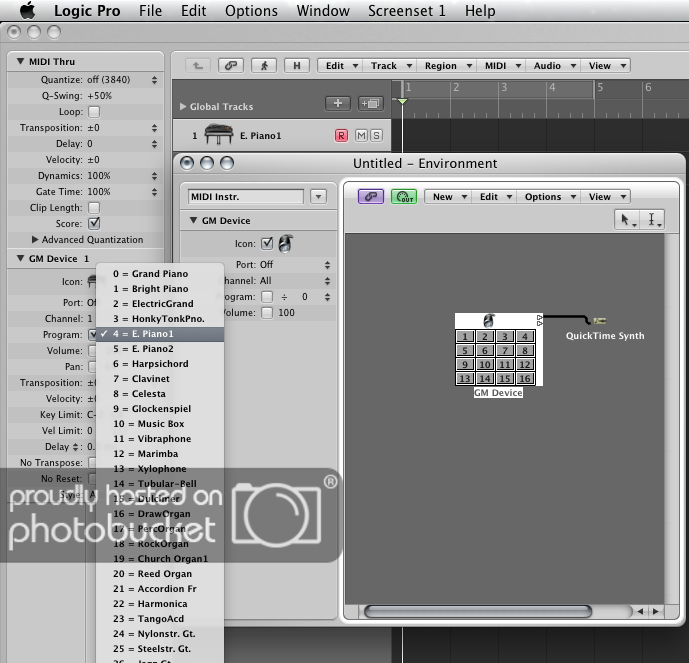The image size is (689, 663).
Task: Expand the Global Tracks disclosure triangle
Action: pos(182,106)
